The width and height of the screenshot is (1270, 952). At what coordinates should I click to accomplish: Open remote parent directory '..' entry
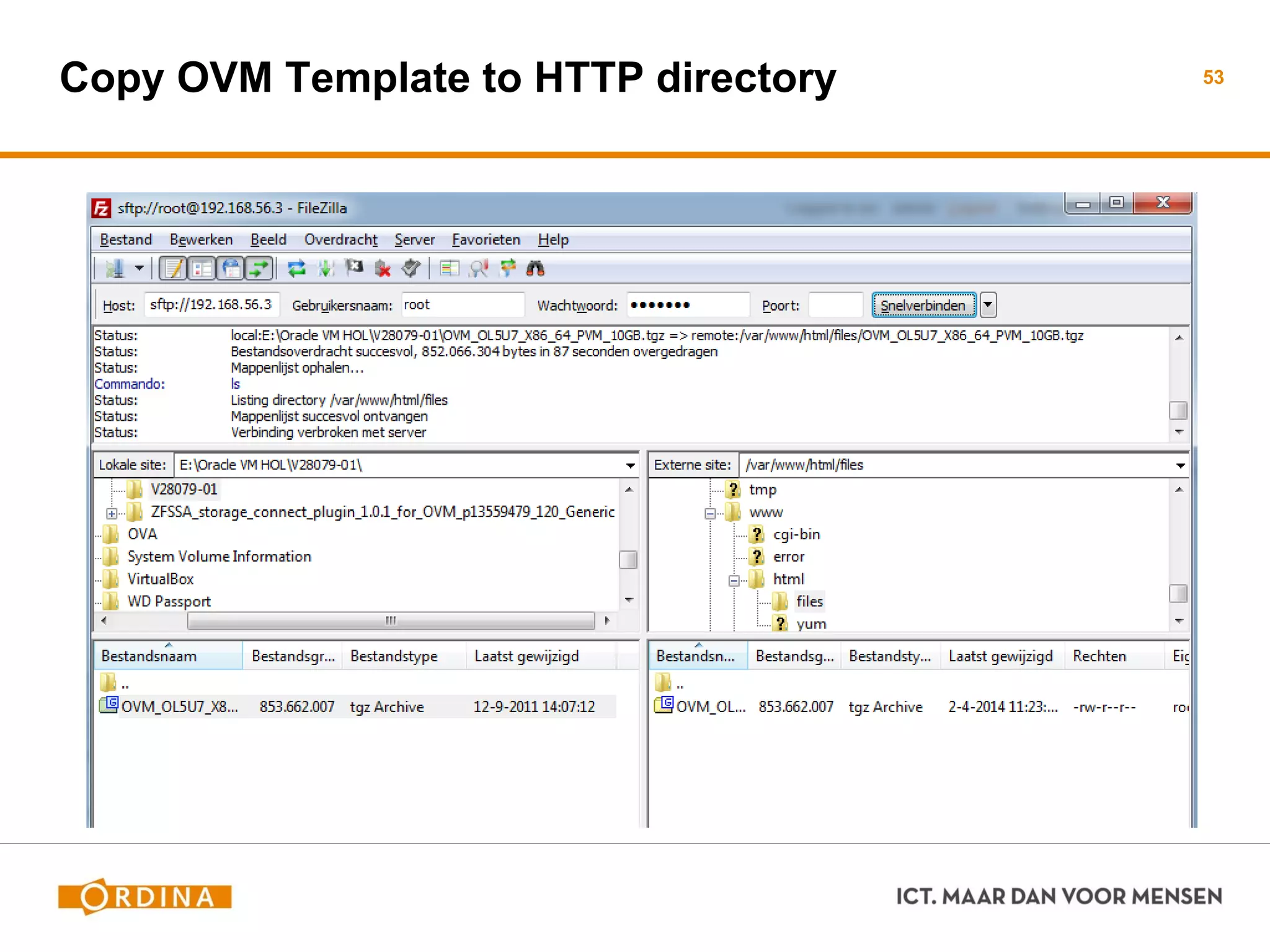point(670,684)
